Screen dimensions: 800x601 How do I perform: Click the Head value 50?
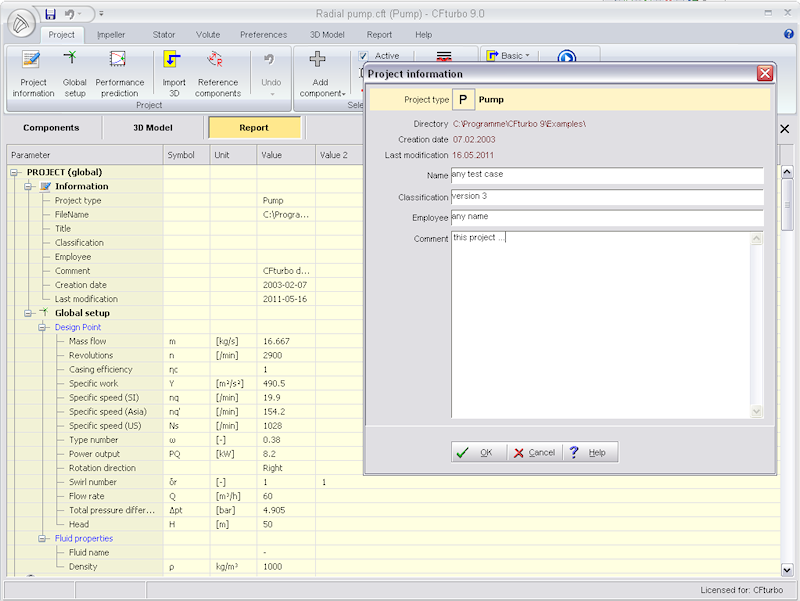coord(268,524)
